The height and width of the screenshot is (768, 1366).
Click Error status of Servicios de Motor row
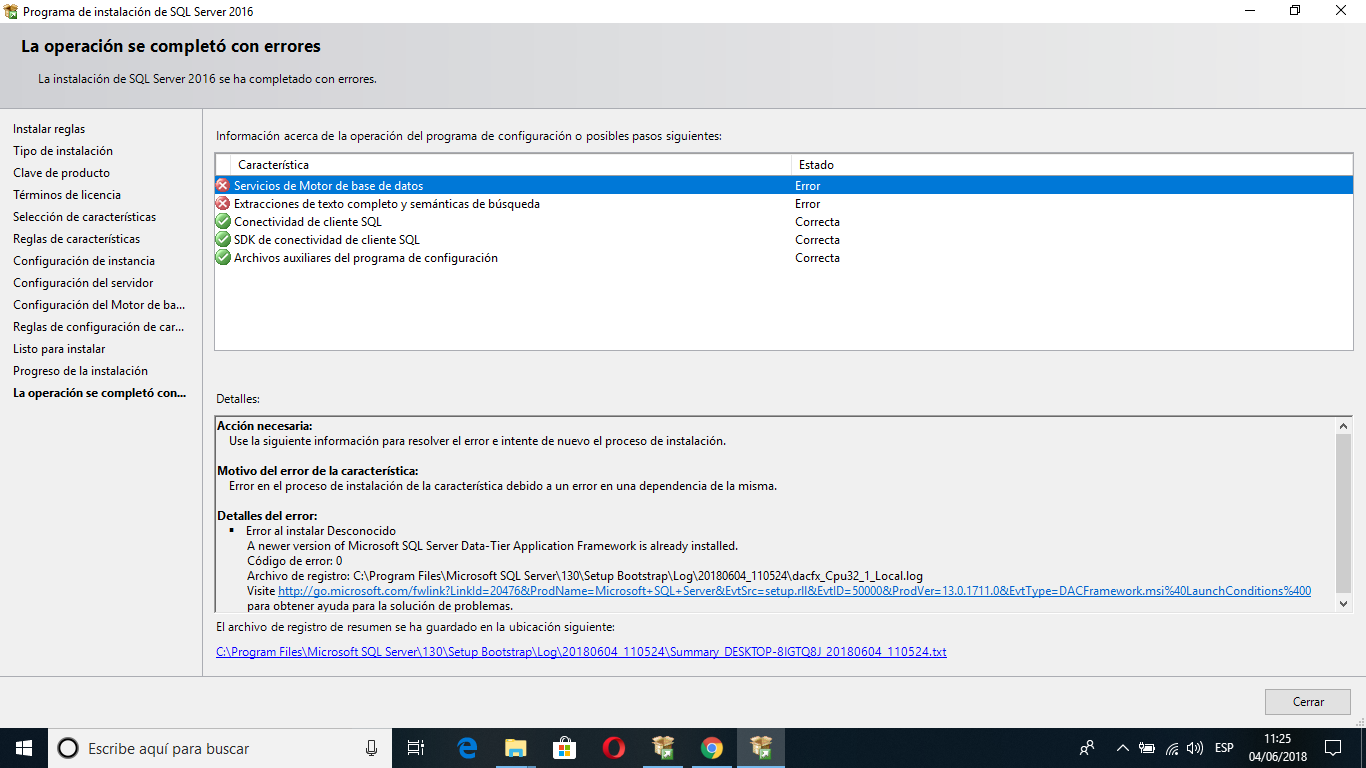pos(808,186)
